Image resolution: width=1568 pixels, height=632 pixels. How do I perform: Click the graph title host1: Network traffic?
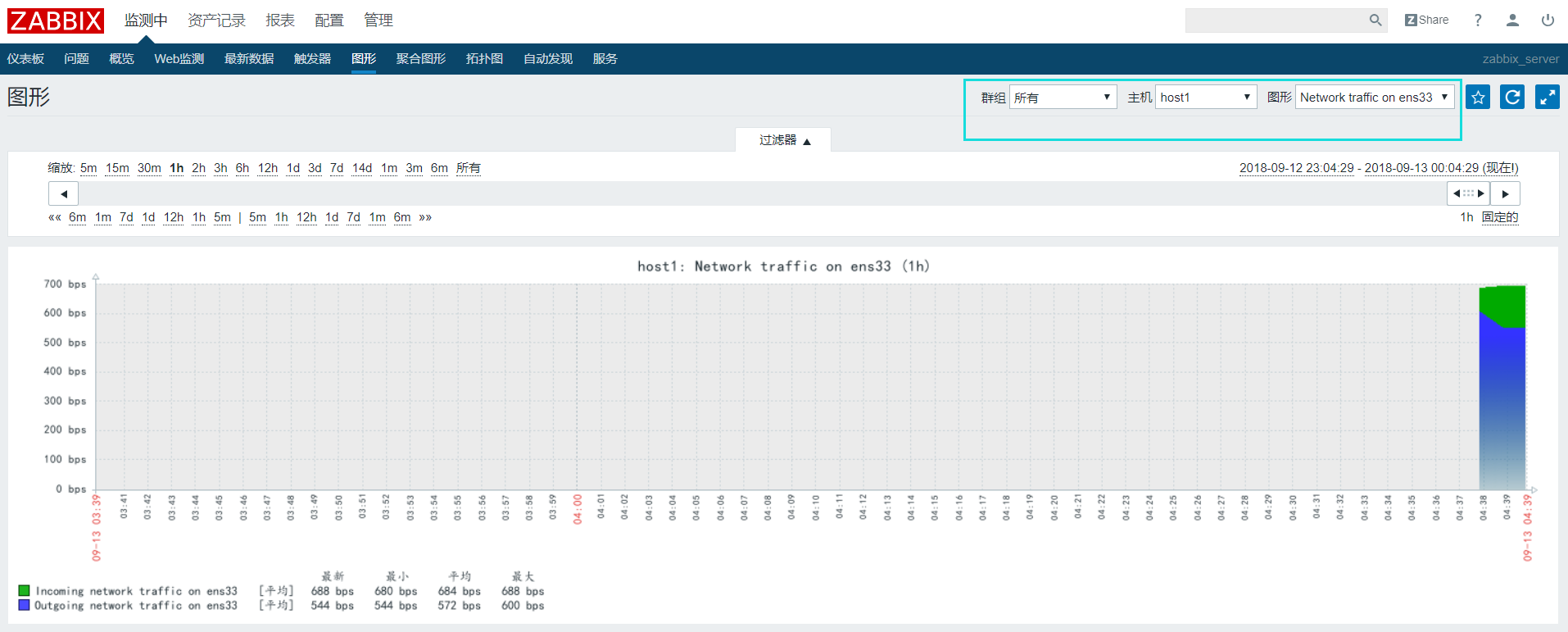tap(783, 266)
